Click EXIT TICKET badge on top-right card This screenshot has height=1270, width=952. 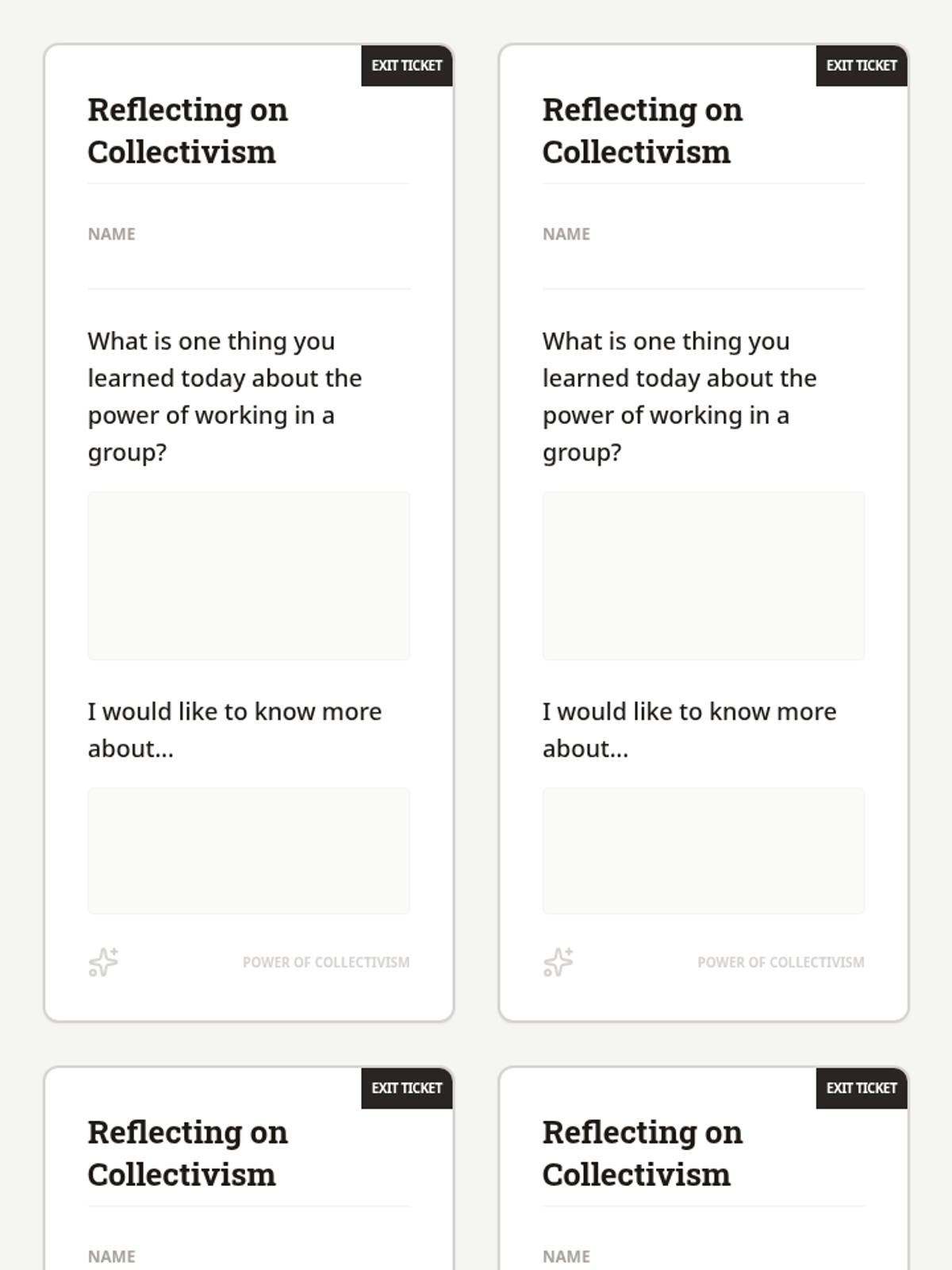click(x=862, y=66)
